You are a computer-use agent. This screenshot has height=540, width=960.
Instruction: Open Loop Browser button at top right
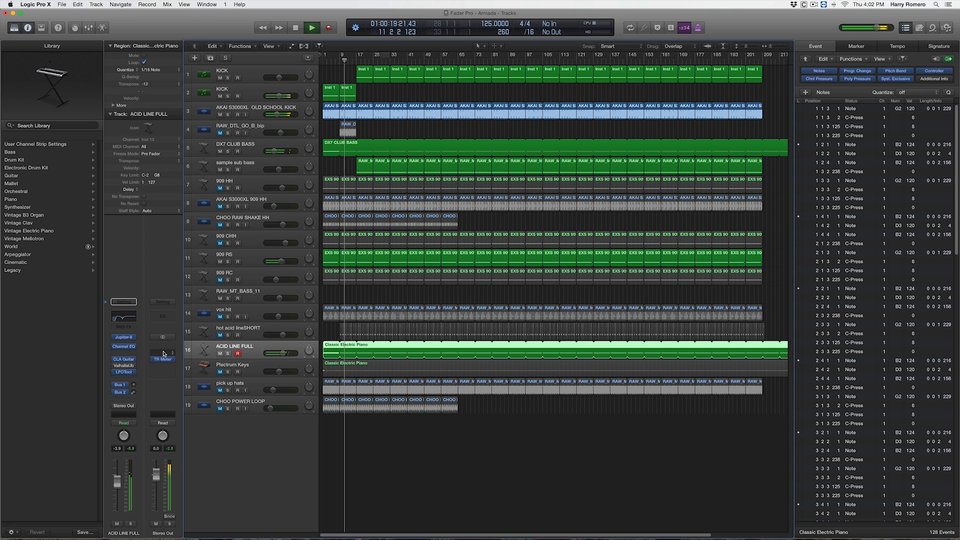[x=932, y=28]
